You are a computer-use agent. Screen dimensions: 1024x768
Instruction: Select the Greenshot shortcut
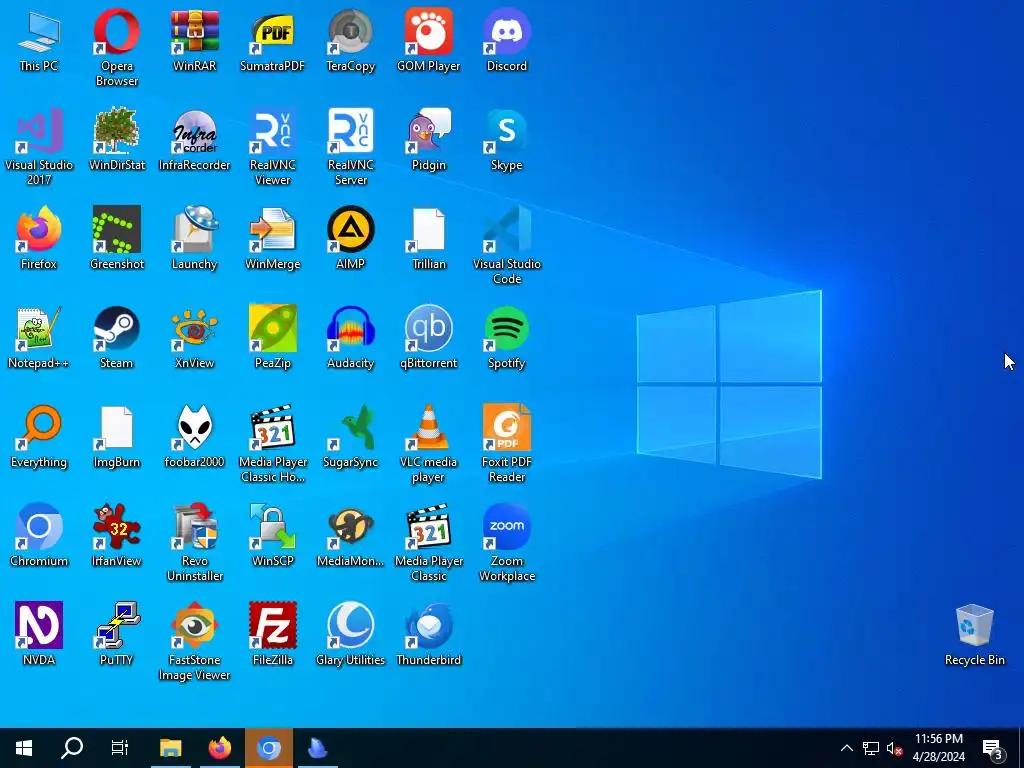(x=116, y=238)
